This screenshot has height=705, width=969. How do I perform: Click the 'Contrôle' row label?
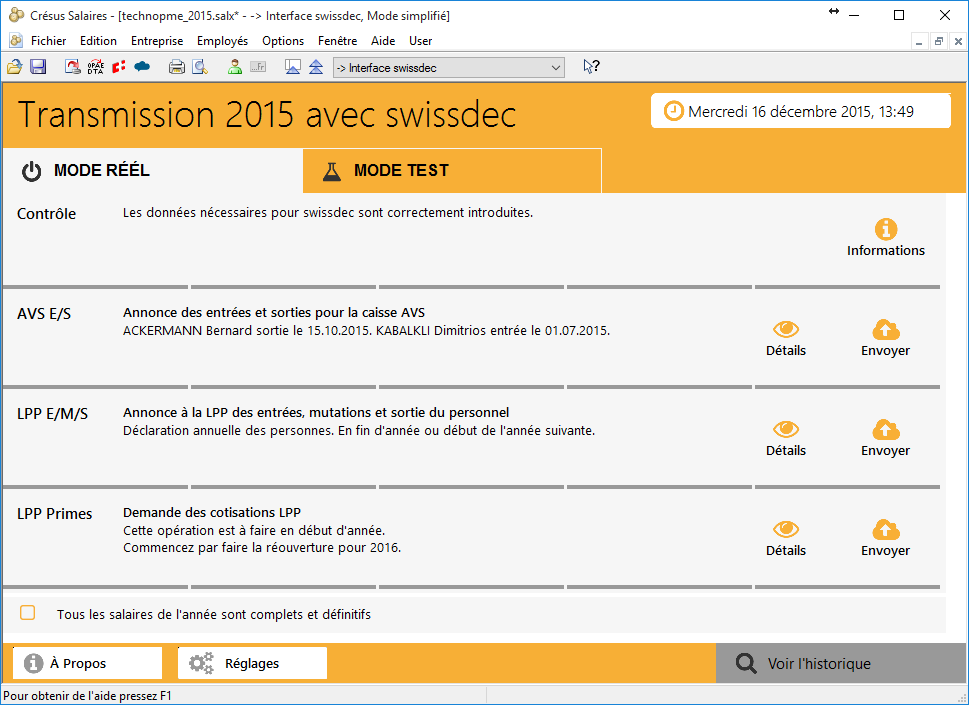pos(46,214)
